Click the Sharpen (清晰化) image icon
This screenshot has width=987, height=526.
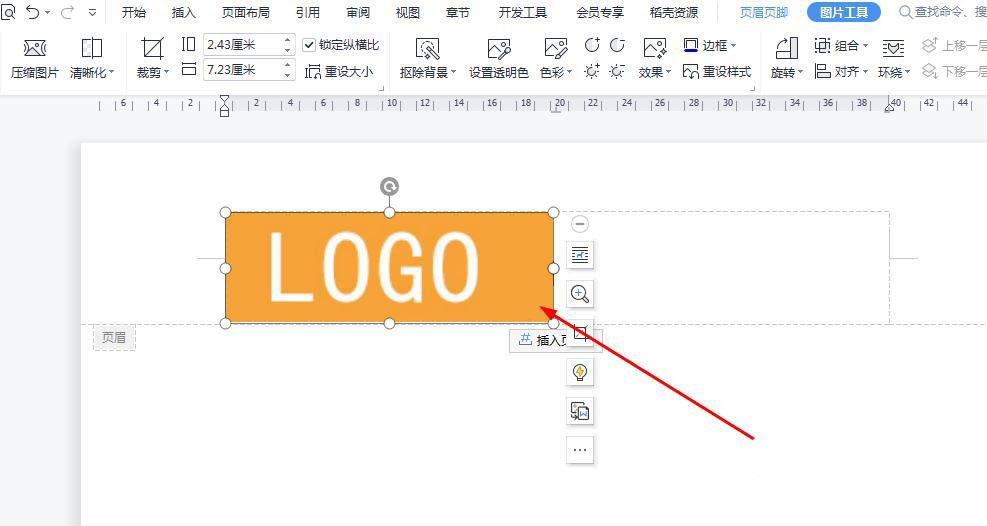(92, 48)
